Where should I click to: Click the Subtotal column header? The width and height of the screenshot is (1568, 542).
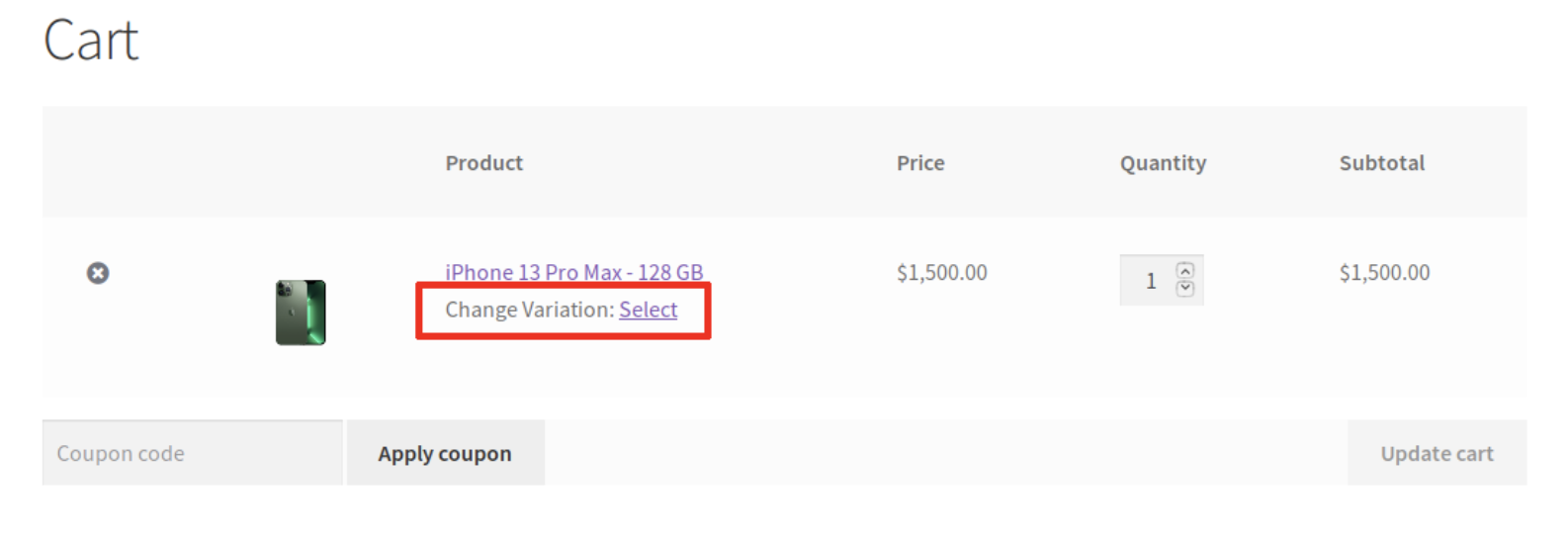1381,163
